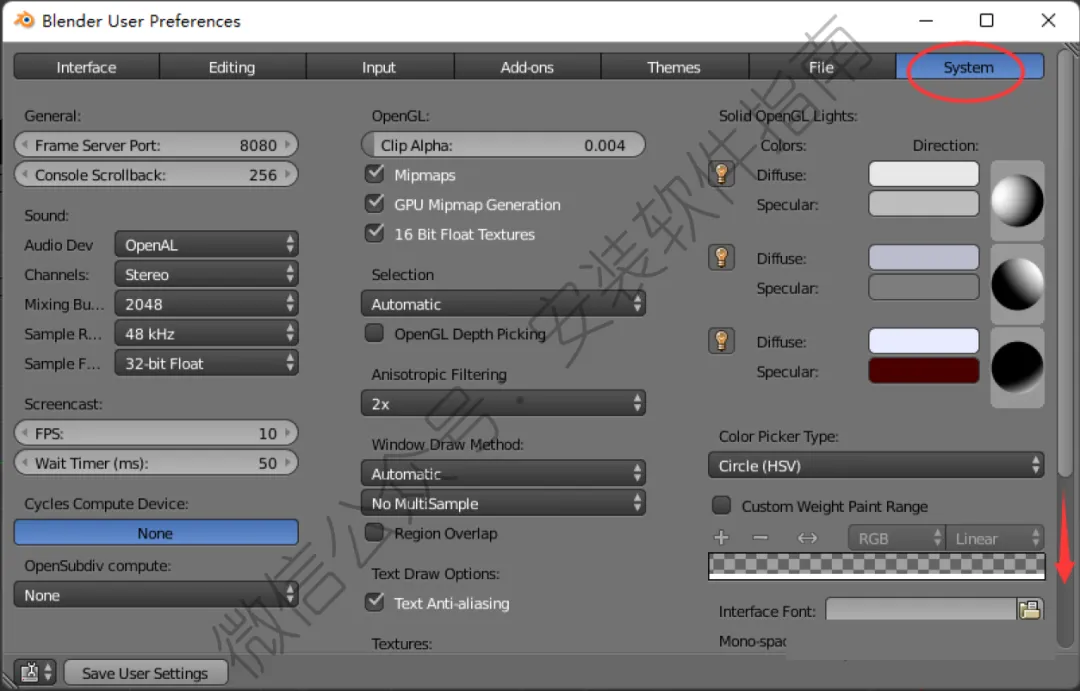Open Window Draw Method Automatic dropdown
This screenshot has width=1080, height=691.
pyautogui.click(x=503, y=473)
